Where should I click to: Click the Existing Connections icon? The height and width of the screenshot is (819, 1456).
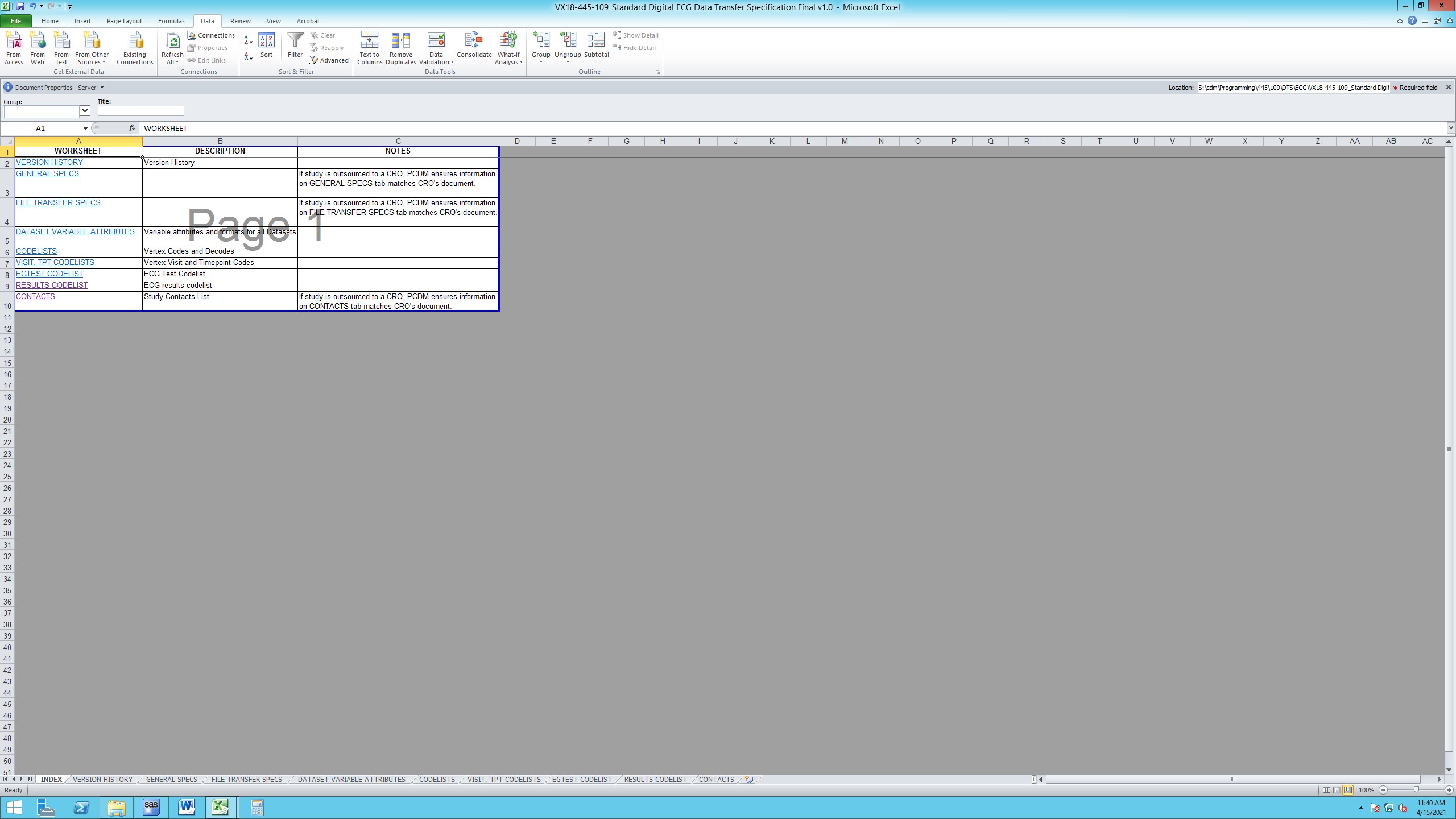135,41
